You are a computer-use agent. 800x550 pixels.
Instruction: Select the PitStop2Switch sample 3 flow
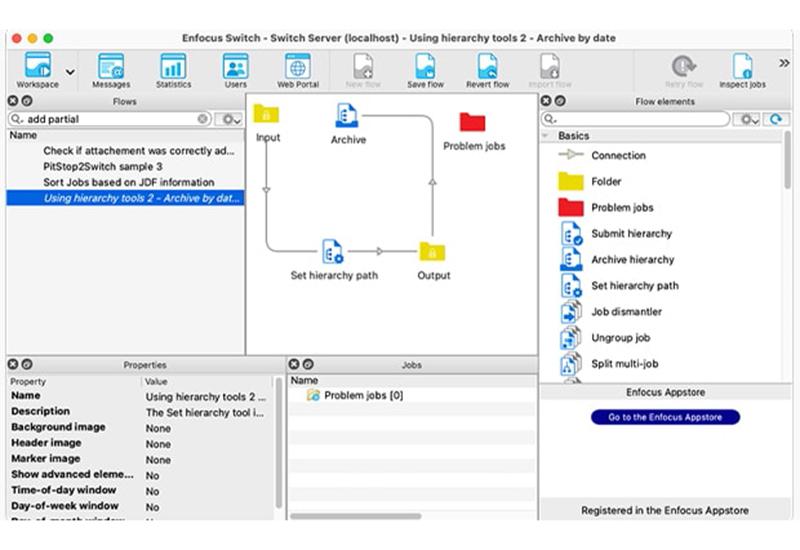click(x=102, y=166)
